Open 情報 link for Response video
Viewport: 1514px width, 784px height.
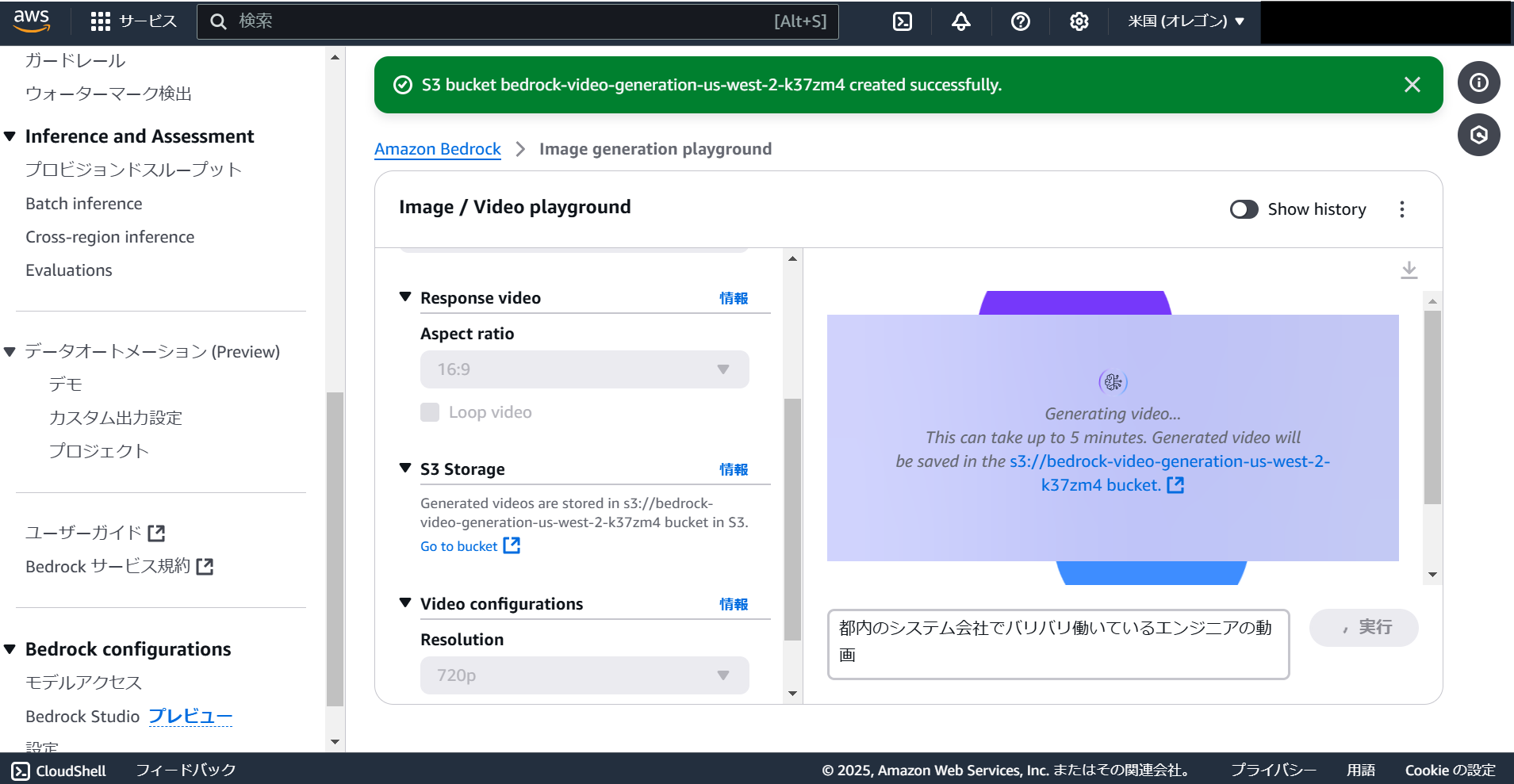tap(734, 298)
